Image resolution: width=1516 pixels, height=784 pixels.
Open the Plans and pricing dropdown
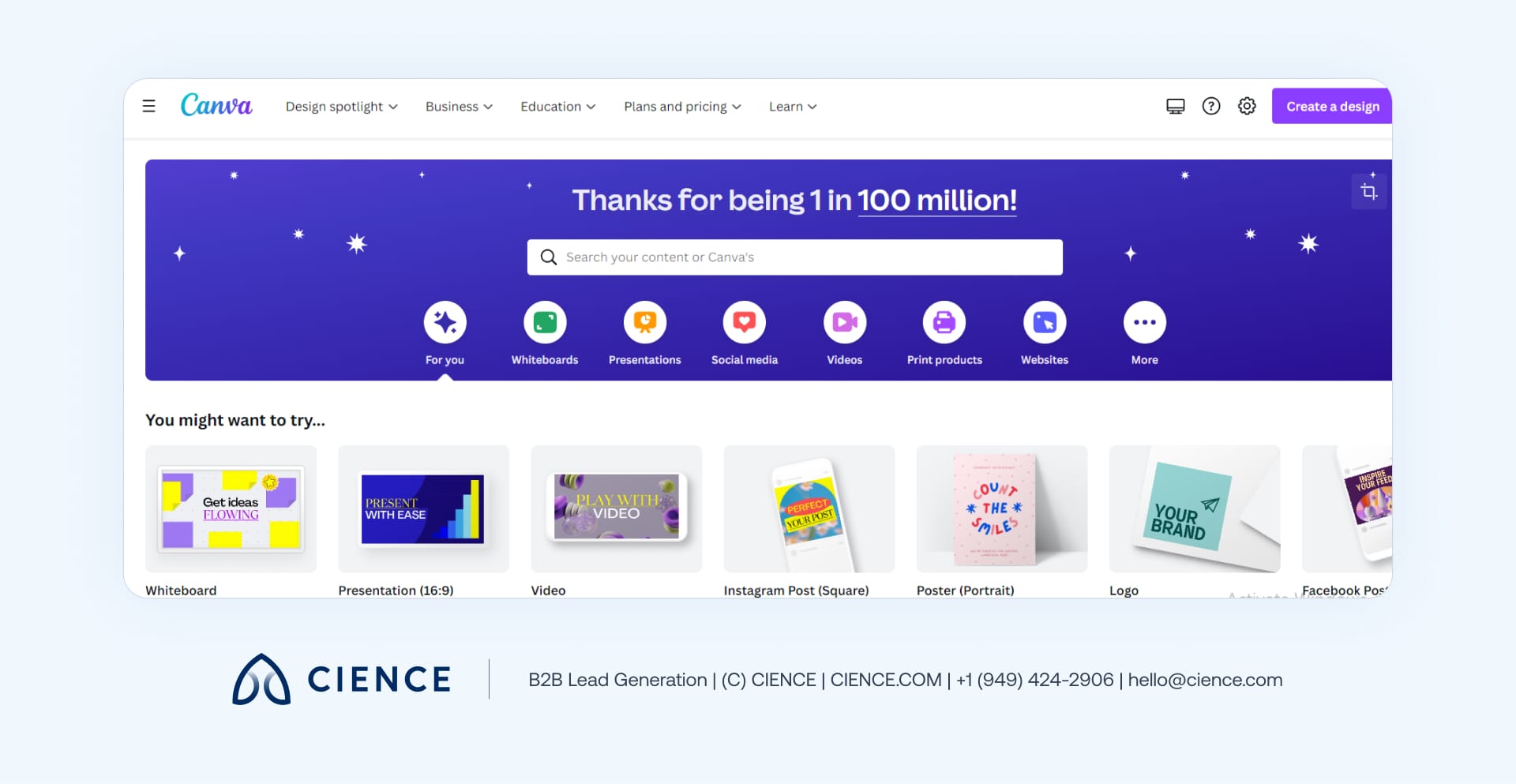point(682,107)
